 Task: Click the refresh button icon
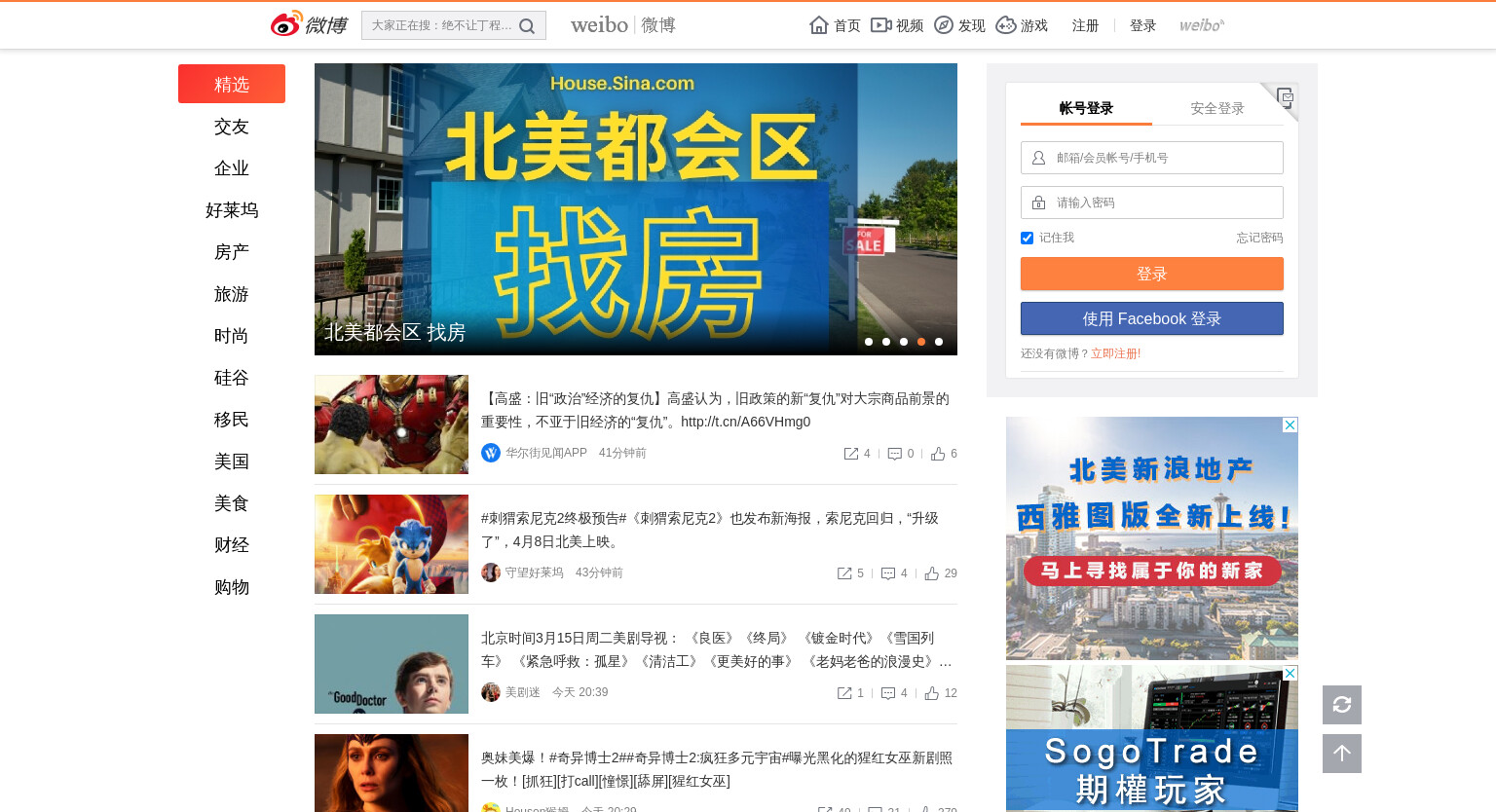[1342, 705]
